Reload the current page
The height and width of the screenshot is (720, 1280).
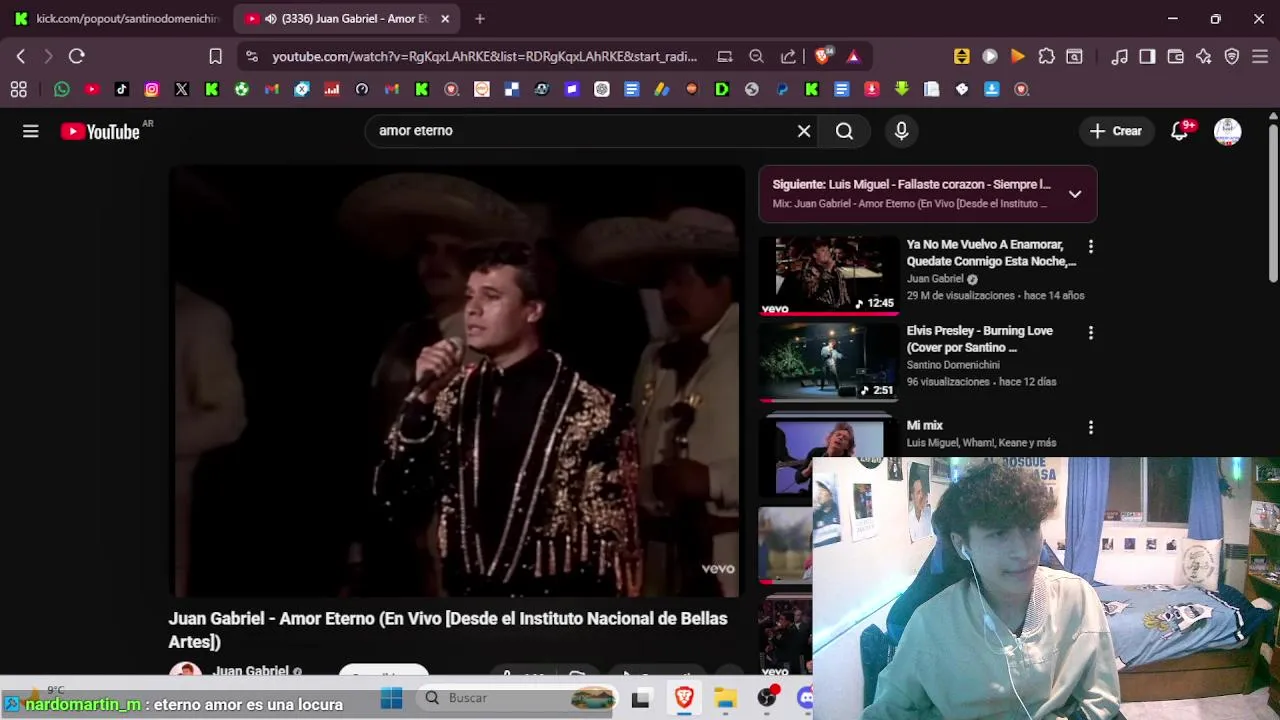coord(77,57)
